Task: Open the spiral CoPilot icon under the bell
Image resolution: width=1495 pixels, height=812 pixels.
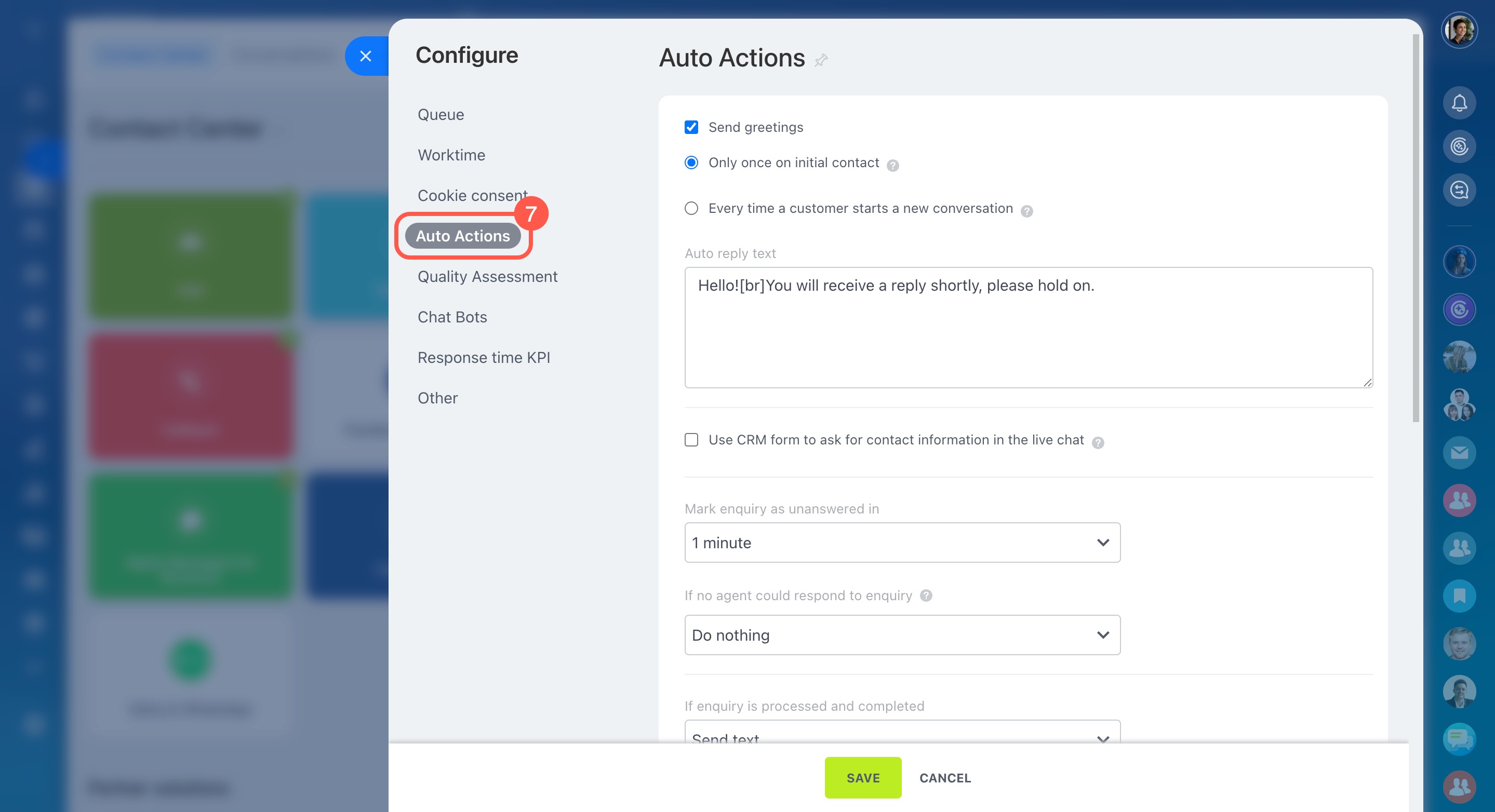Action: pos(1459,147)
